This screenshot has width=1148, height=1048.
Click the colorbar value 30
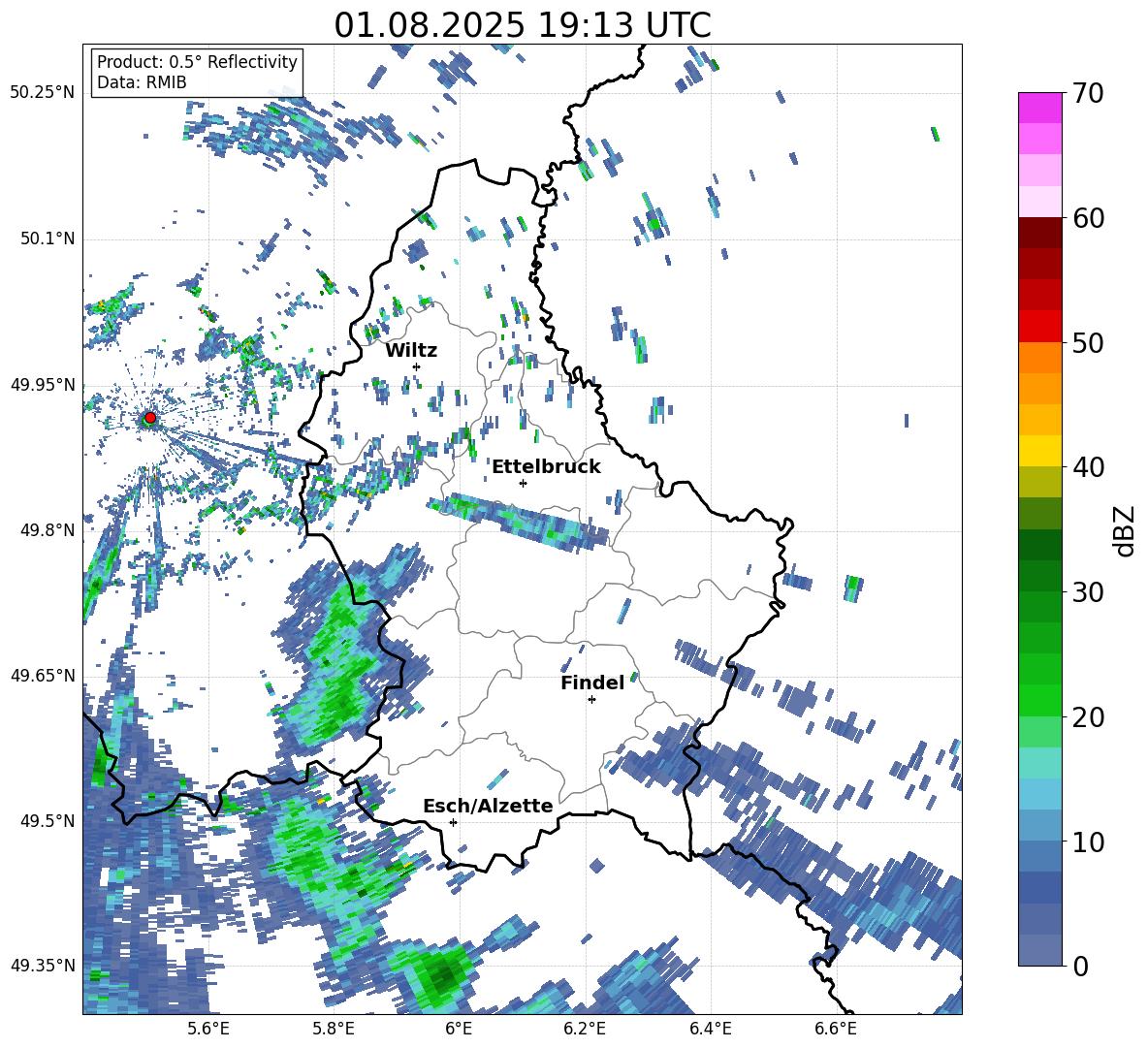(x=1088, y=592)
